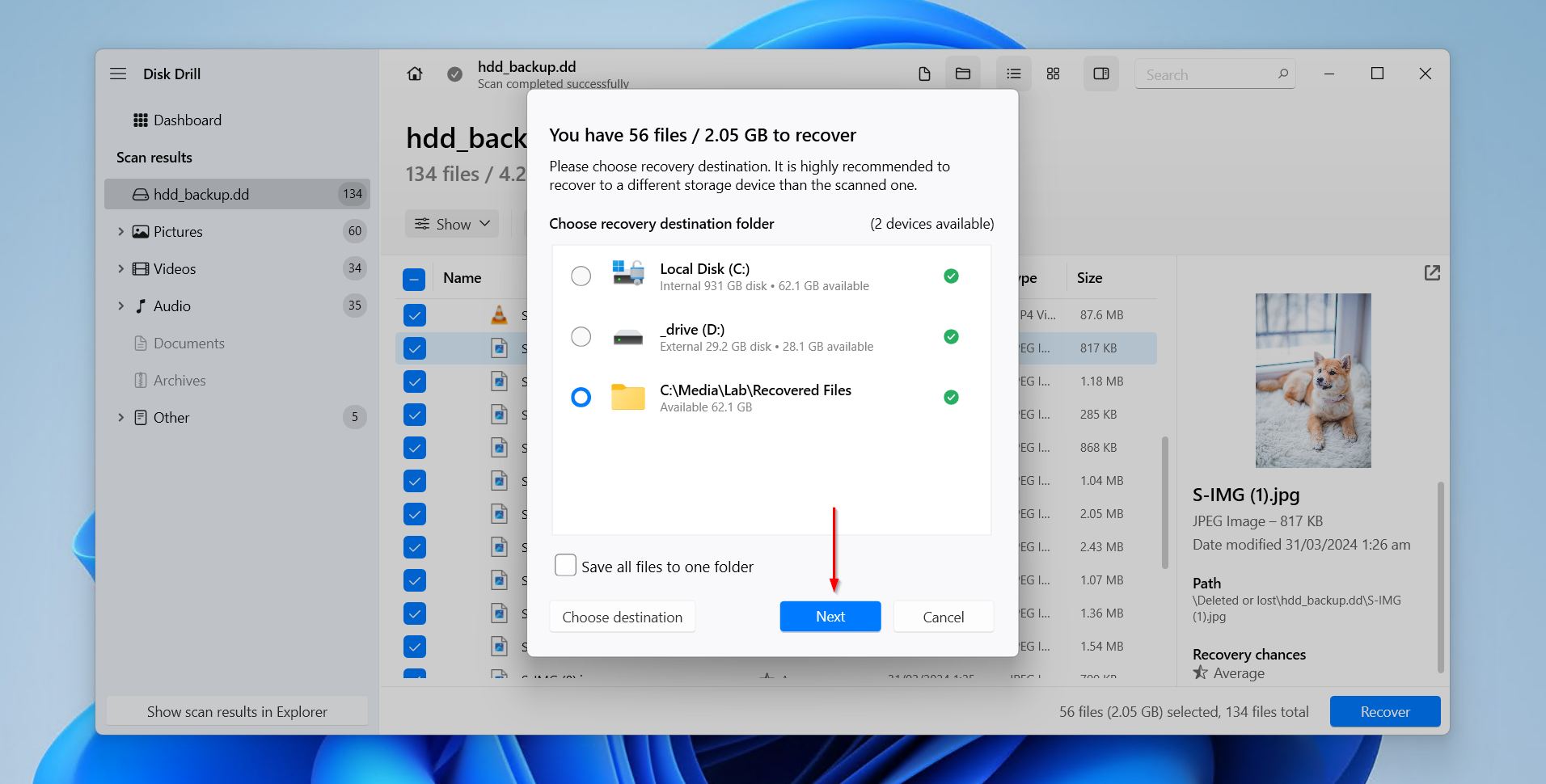1546x784 pixels.
Task: Click the Next button
Action: (x=830, y=616)
